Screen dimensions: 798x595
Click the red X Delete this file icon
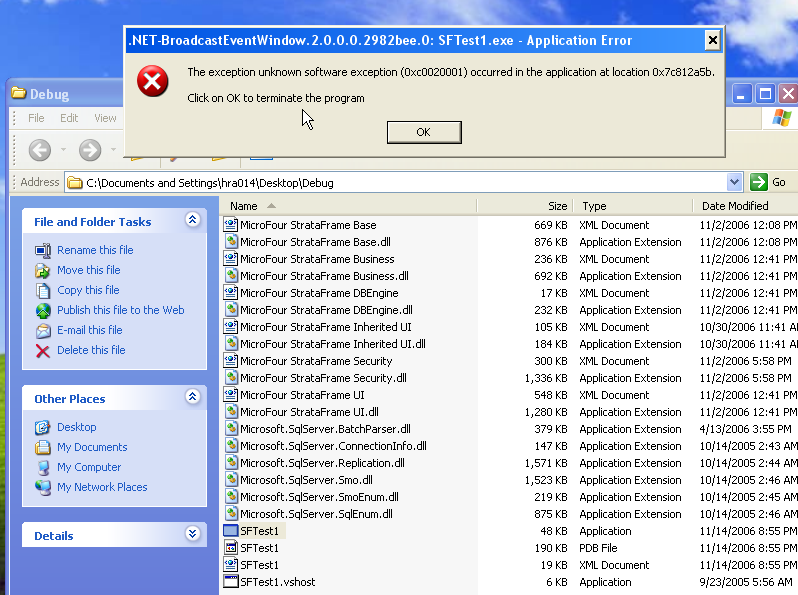click(43, 350)
